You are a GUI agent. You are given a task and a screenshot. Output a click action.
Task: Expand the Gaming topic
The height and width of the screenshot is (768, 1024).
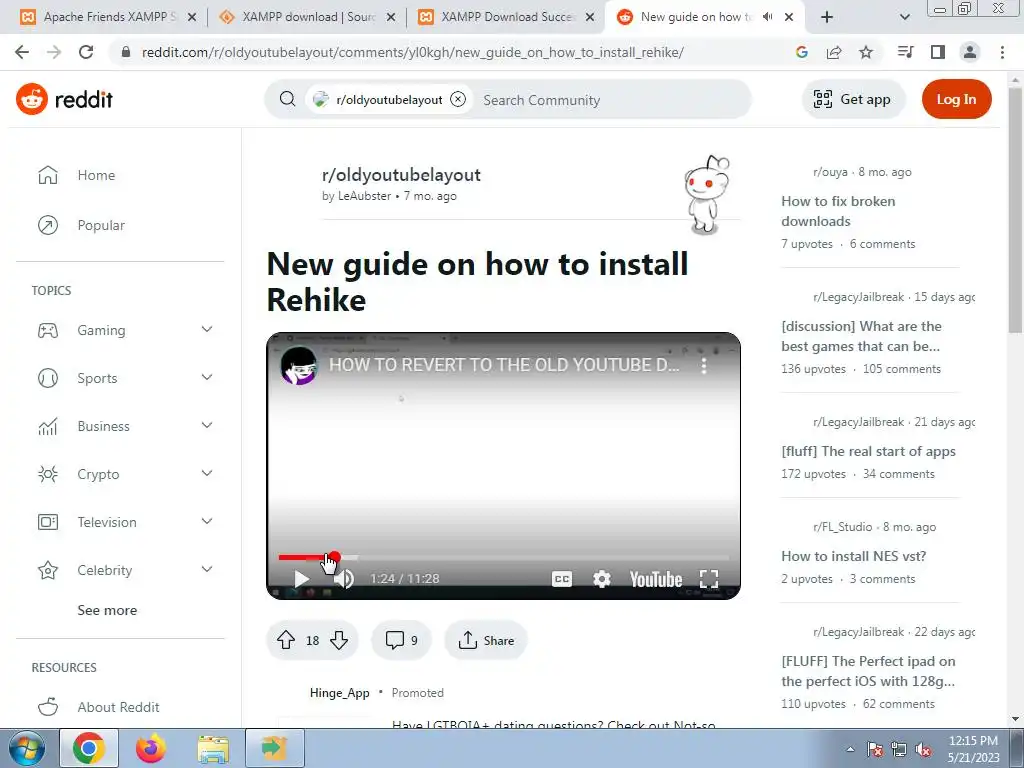[x=207, y=330]
